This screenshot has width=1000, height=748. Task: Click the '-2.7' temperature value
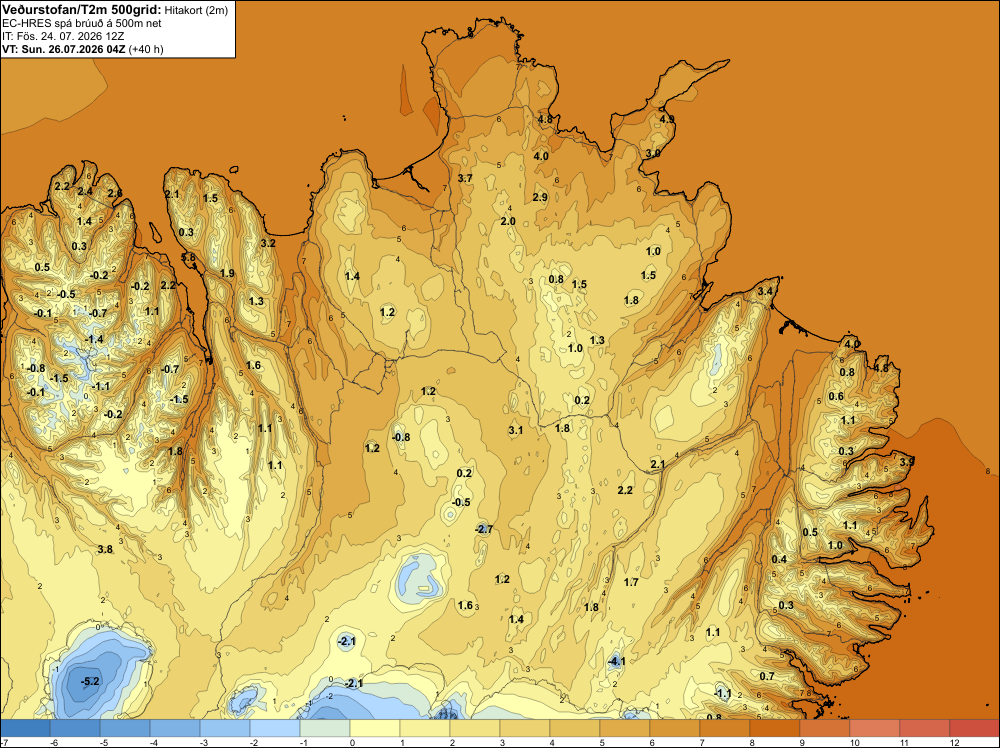pyautogui.click(x=484, y=529)
